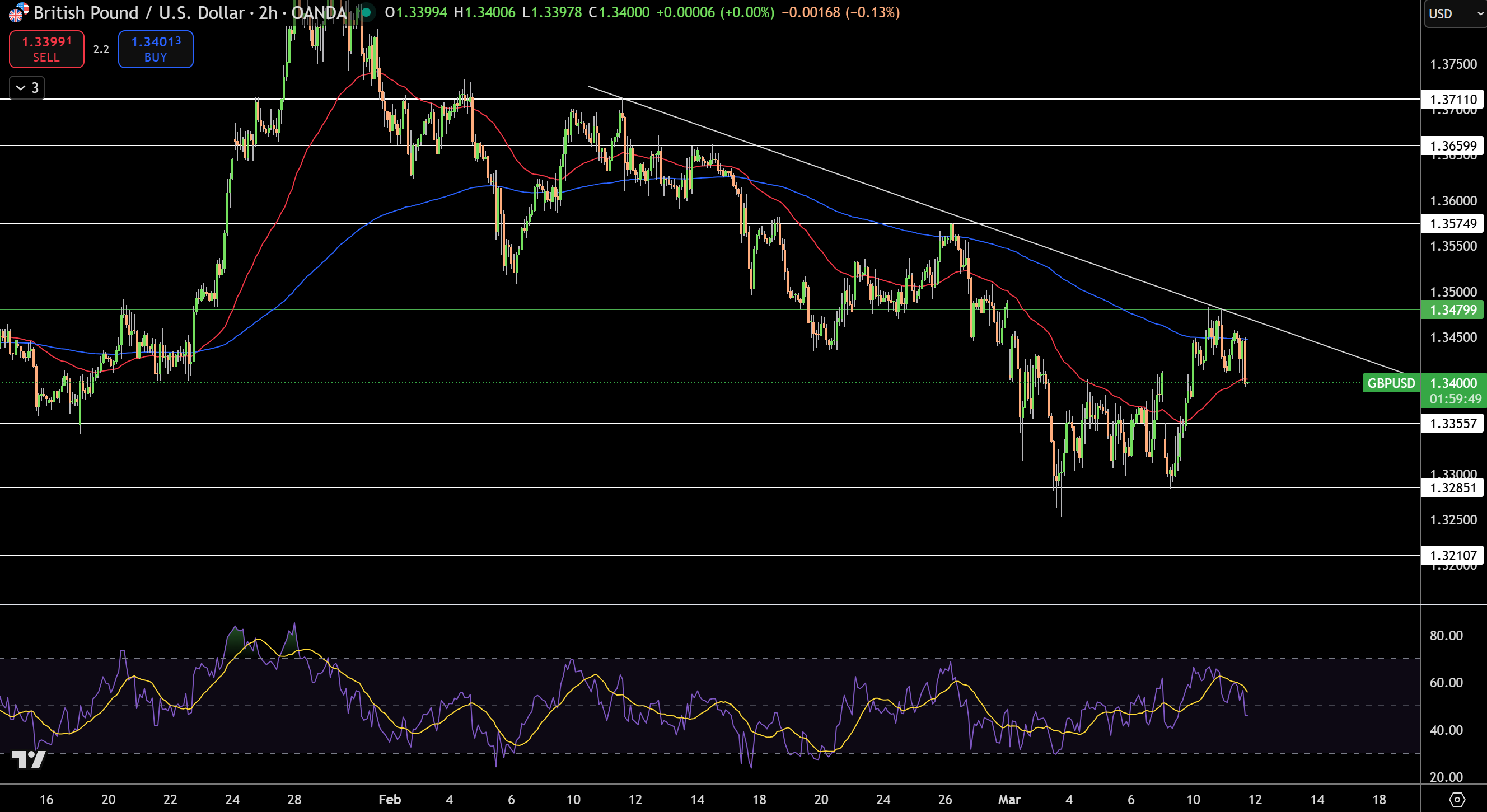This screenshot has height=812, width=1487.
Task: Click the TradingView logo at bottom left
Action: point(29,759)
